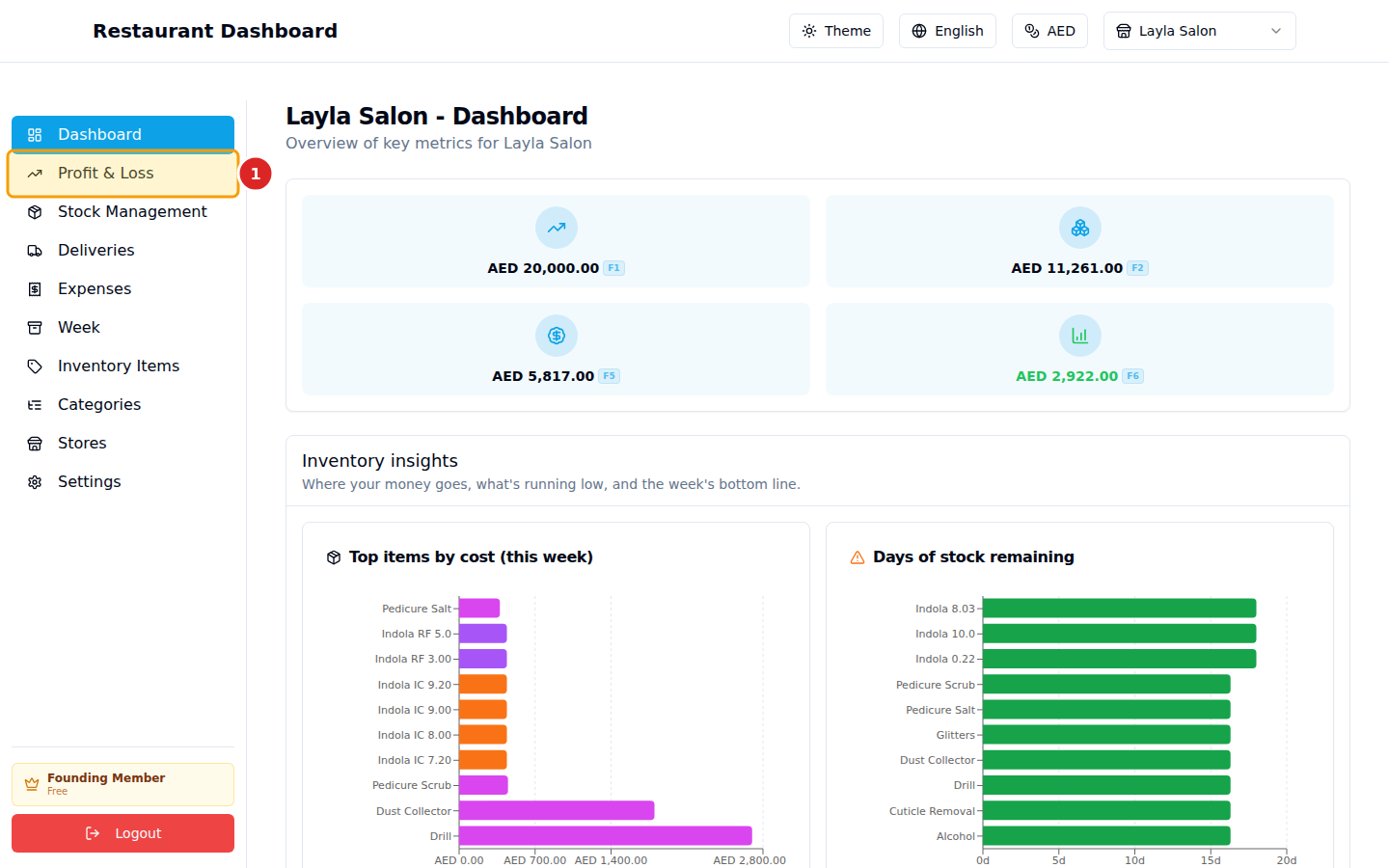Screen dimensions: 1389x868
Task: Click the package icon beside Top items by cost
Action: pos(334,557)
